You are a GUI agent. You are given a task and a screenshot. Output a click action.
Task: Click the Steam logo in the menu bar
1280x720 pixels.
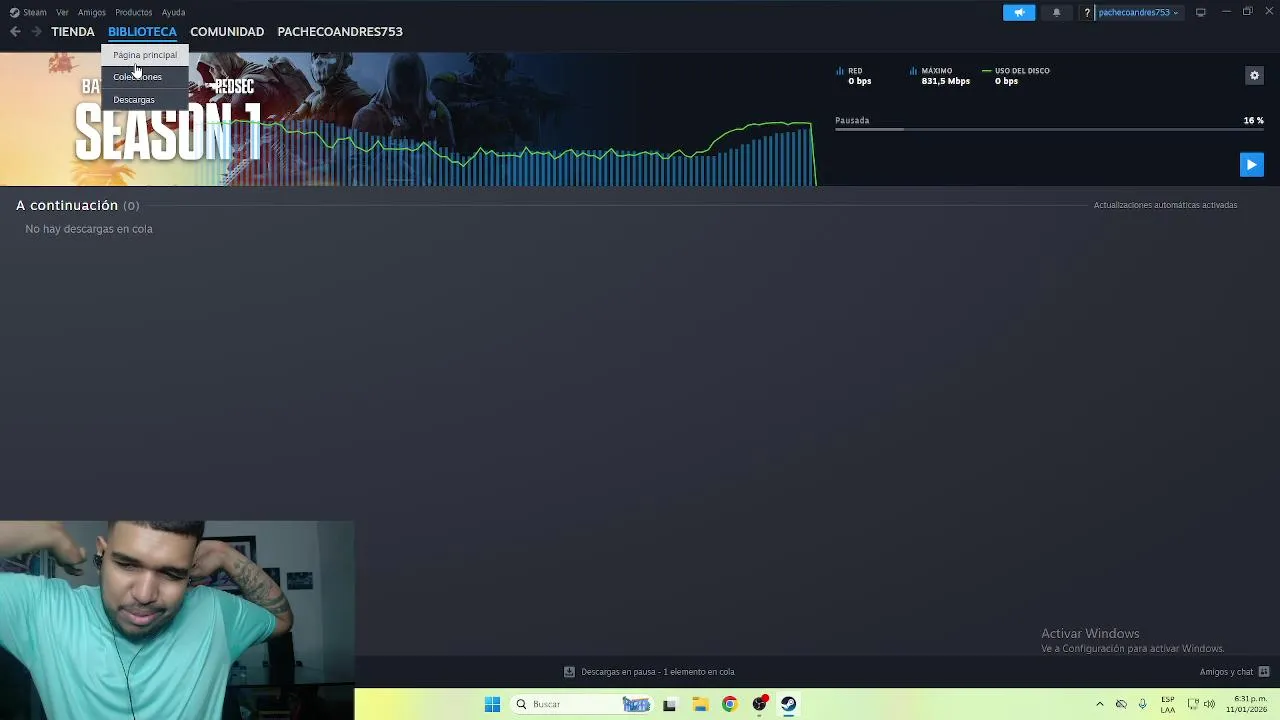14,12
